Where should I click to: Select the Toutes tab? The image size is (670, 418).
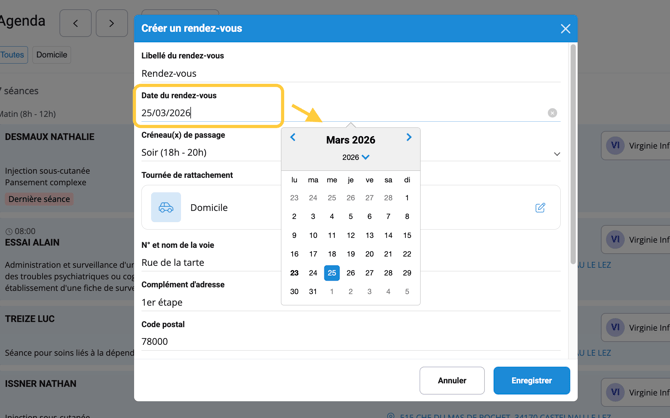(x=12, y=55)
